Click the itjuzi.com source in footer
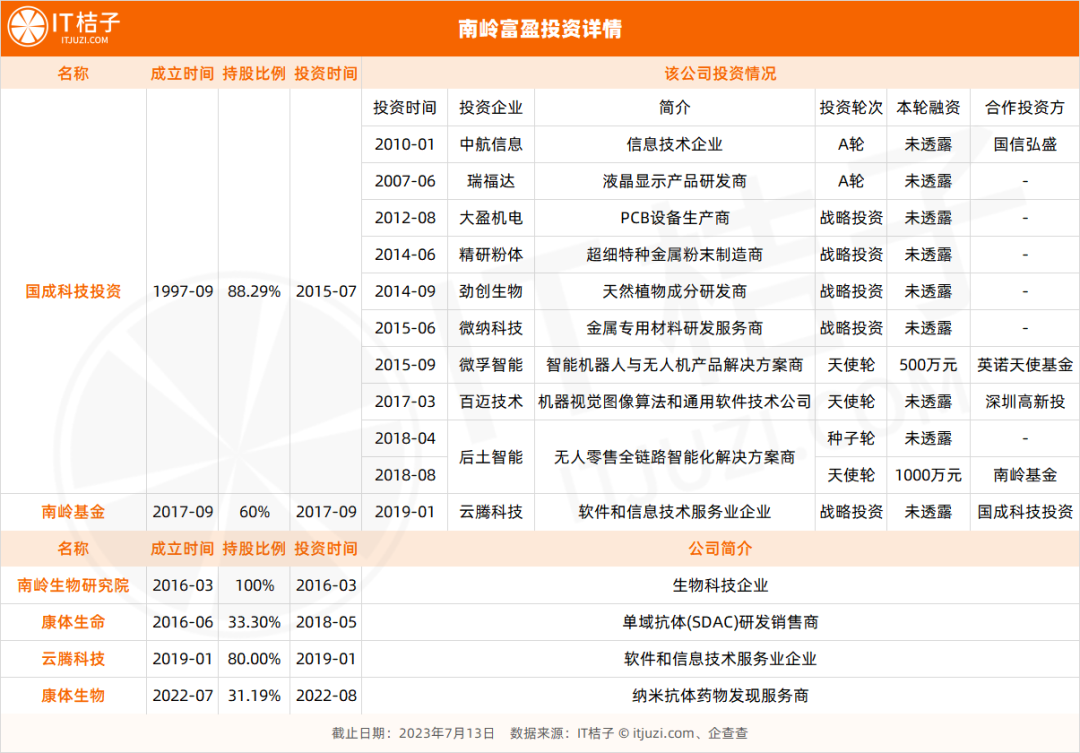The height and width of the screenshot is (753, 1080). 663,734
